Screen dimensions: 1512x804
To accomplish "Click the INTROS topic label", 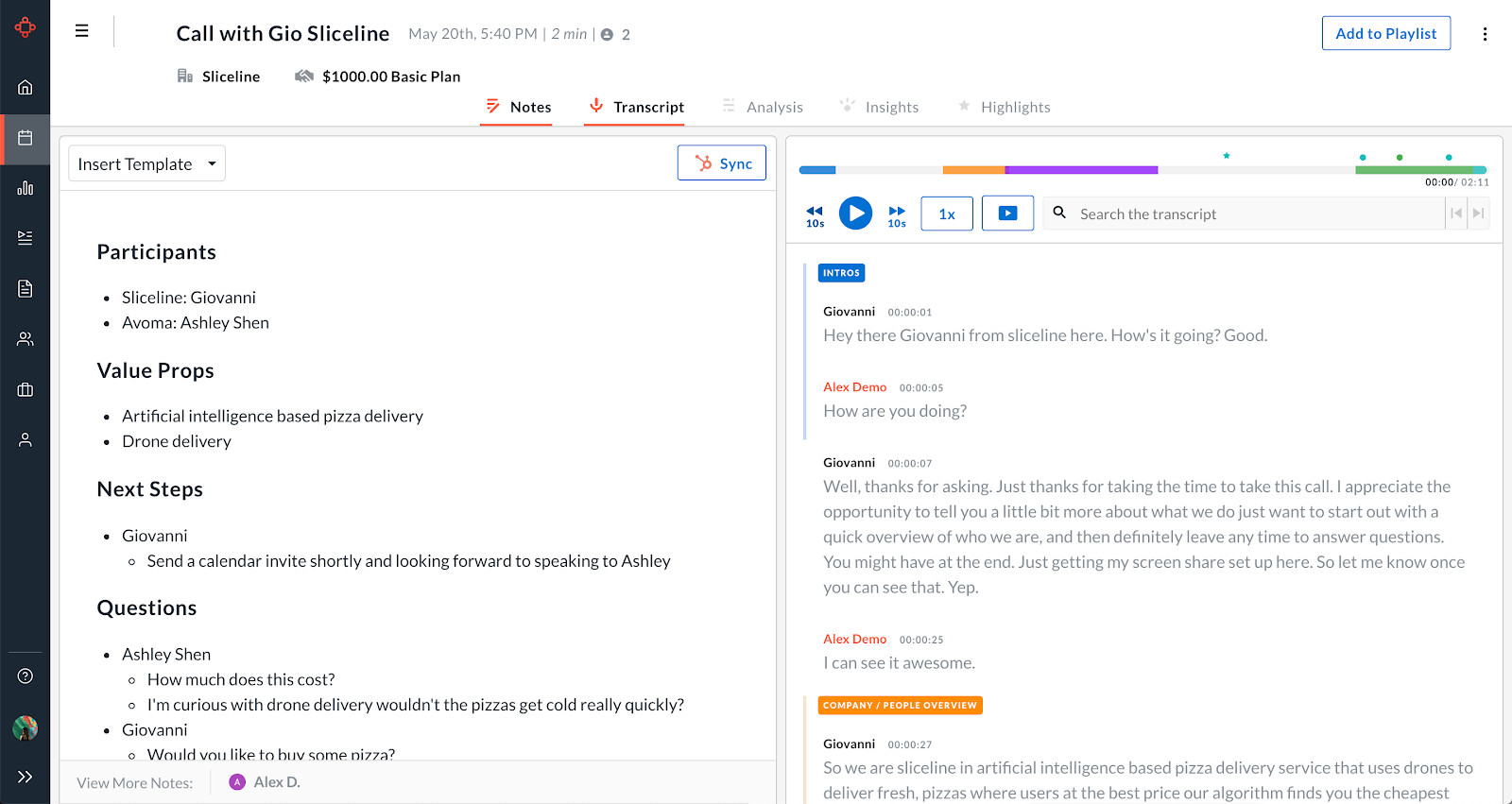I will (841, 273).
